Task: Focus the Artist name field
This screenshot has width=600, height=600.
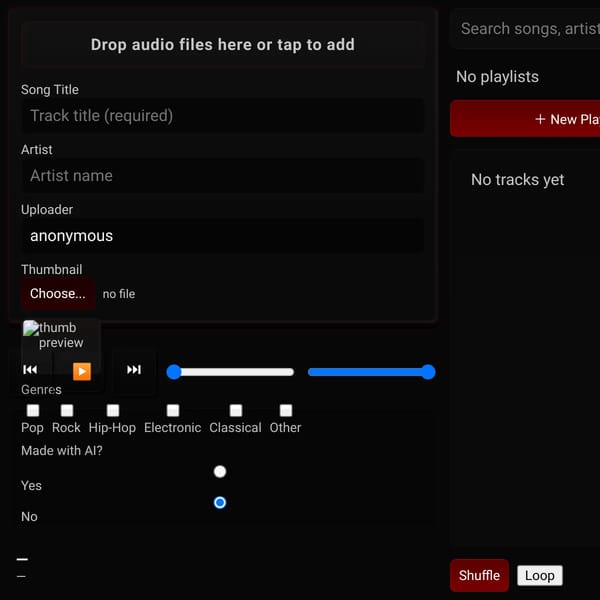Action: [x=223, y=176]
